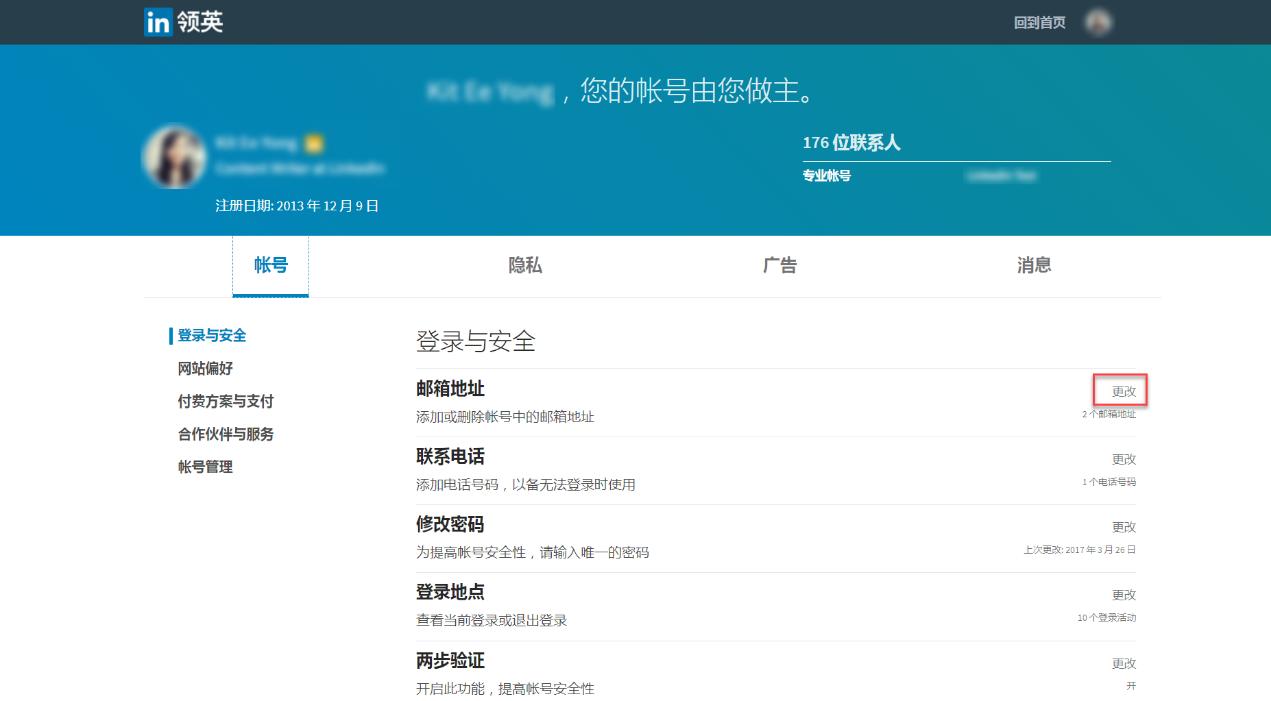Screen dimensions: 1271x701
Task: Click 更改 next to 邮箱地址
Action: tap(1123, 391)
